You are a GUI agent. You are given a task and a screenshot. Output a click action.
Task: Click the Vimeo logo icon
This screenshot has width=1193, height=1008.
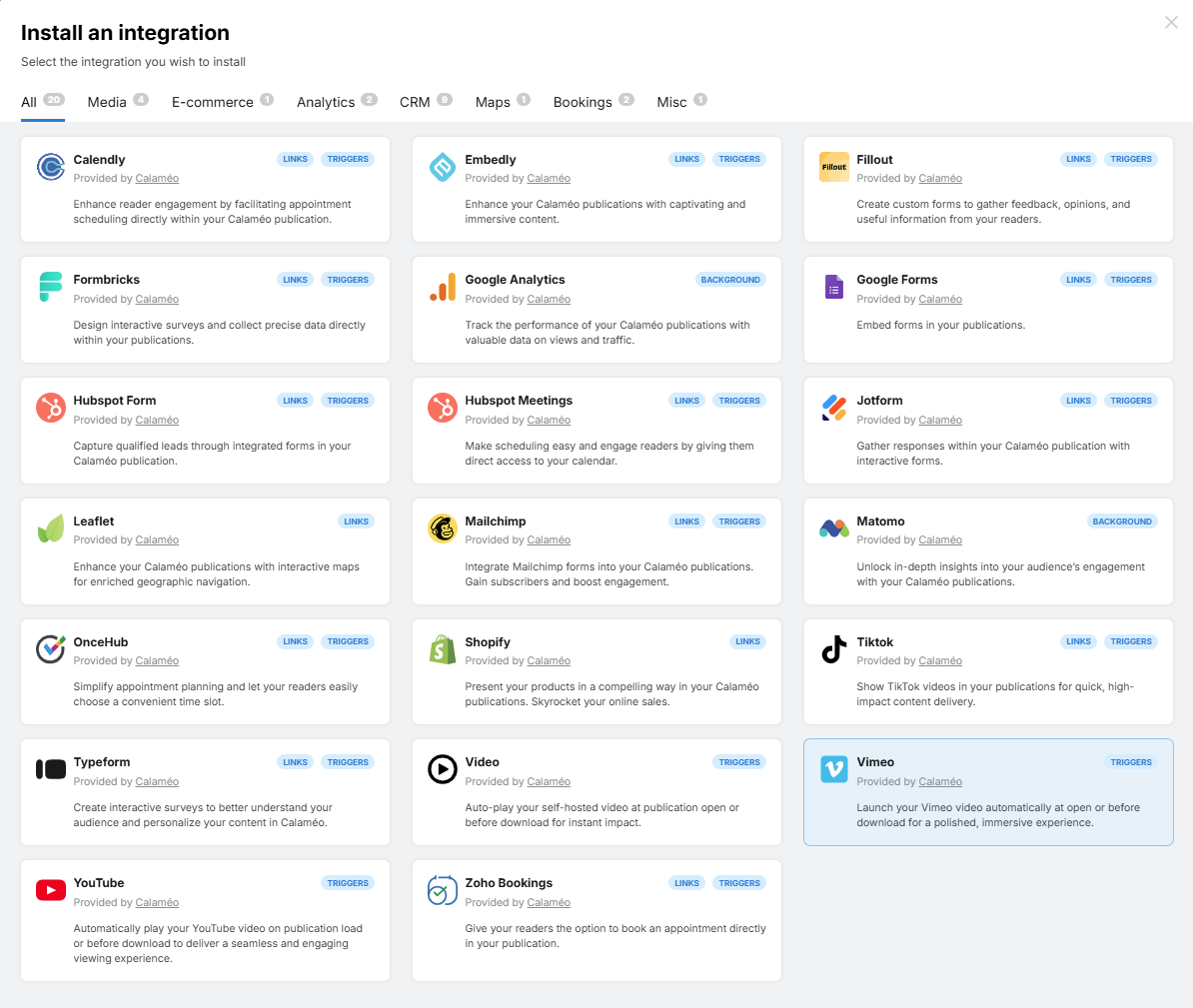point(834,769)
